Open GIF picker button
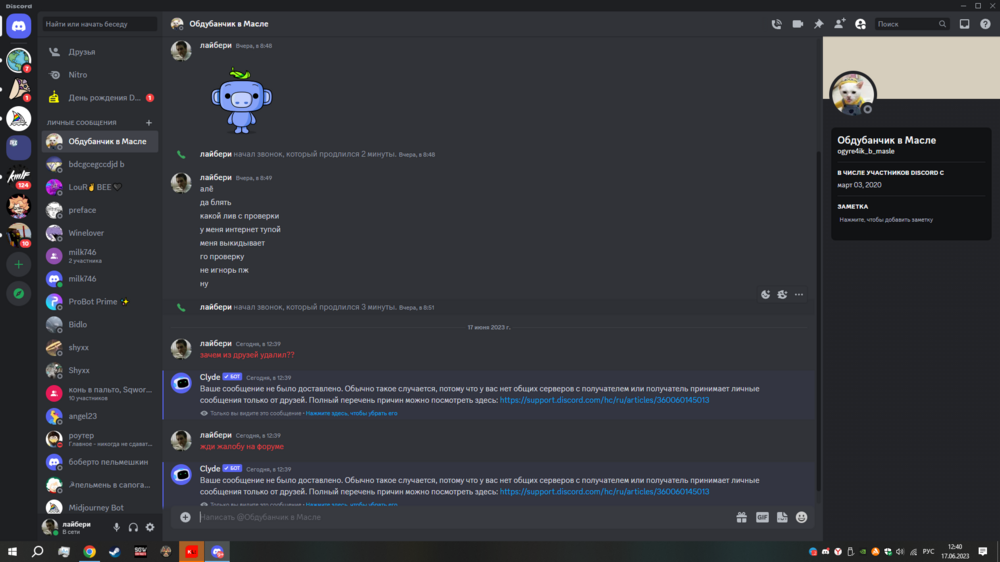This screenshot has height=562, width=1000. click(762, 517)
